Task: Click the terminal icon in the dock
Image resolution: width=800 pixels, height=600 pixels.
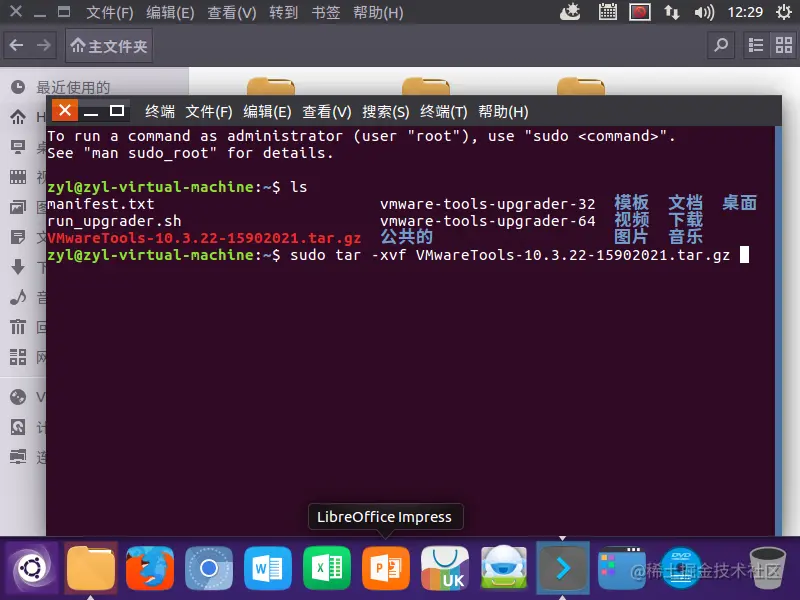Action: point(563,568)
